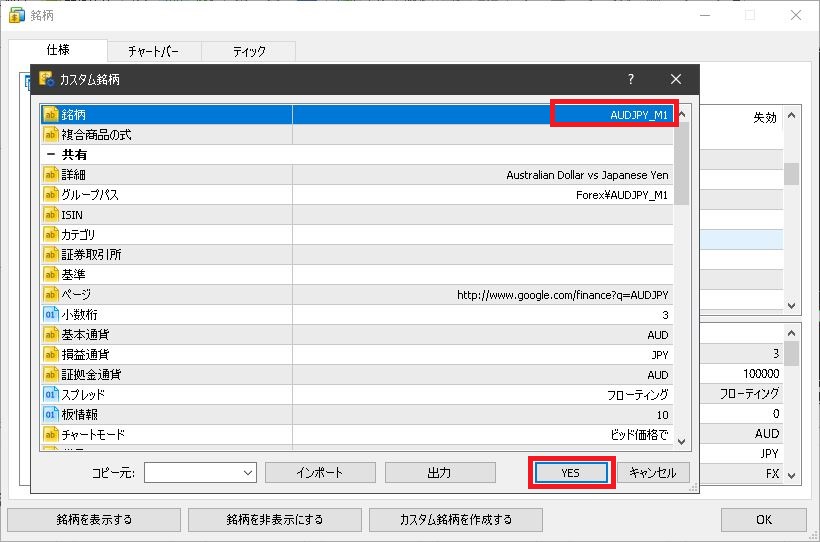
Task: Click the Australian Dollar vs Japanese Yen value
Action: 587,175
